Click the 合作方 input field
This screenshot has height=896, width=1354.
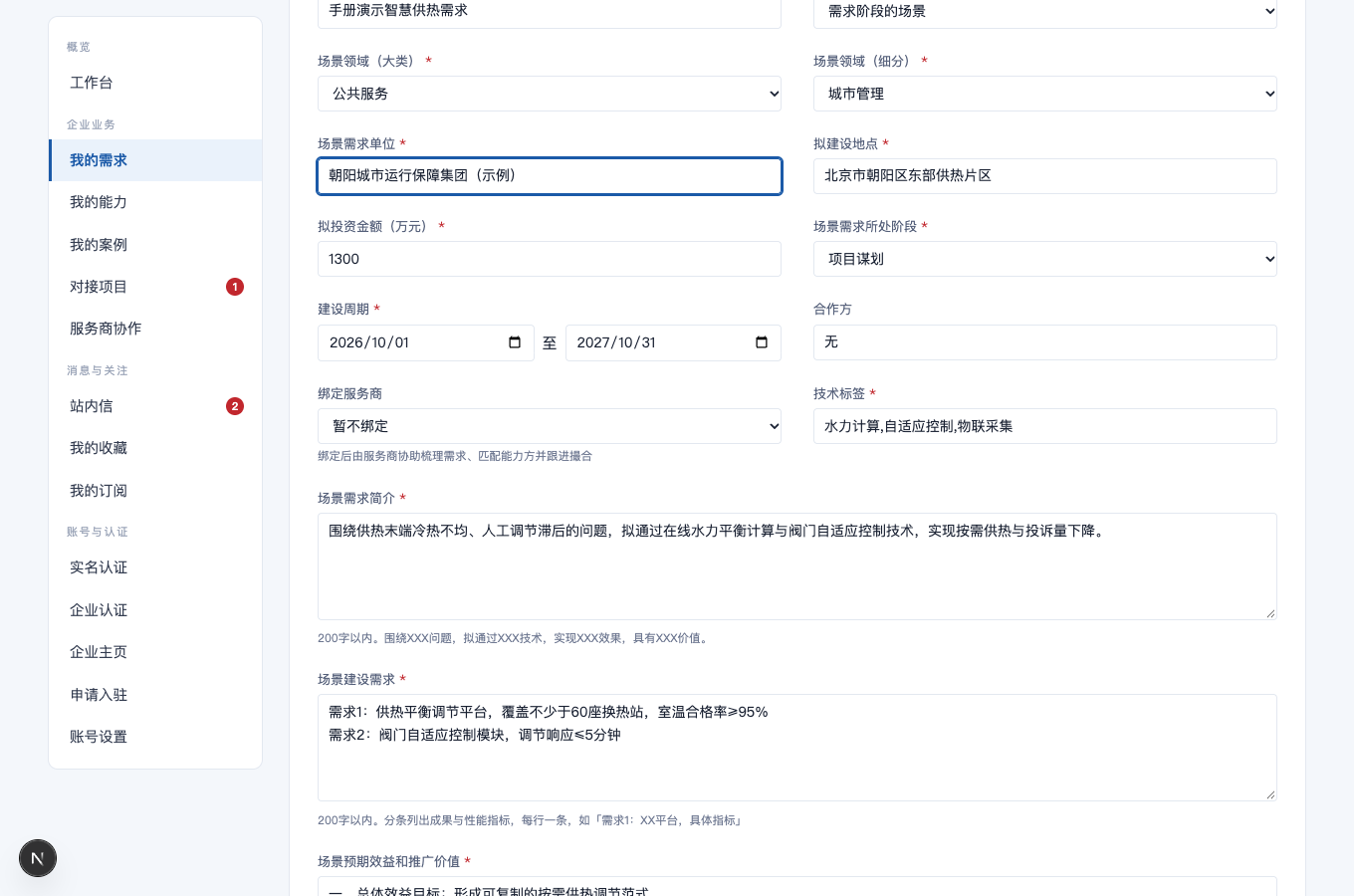tap(1045, 342)
